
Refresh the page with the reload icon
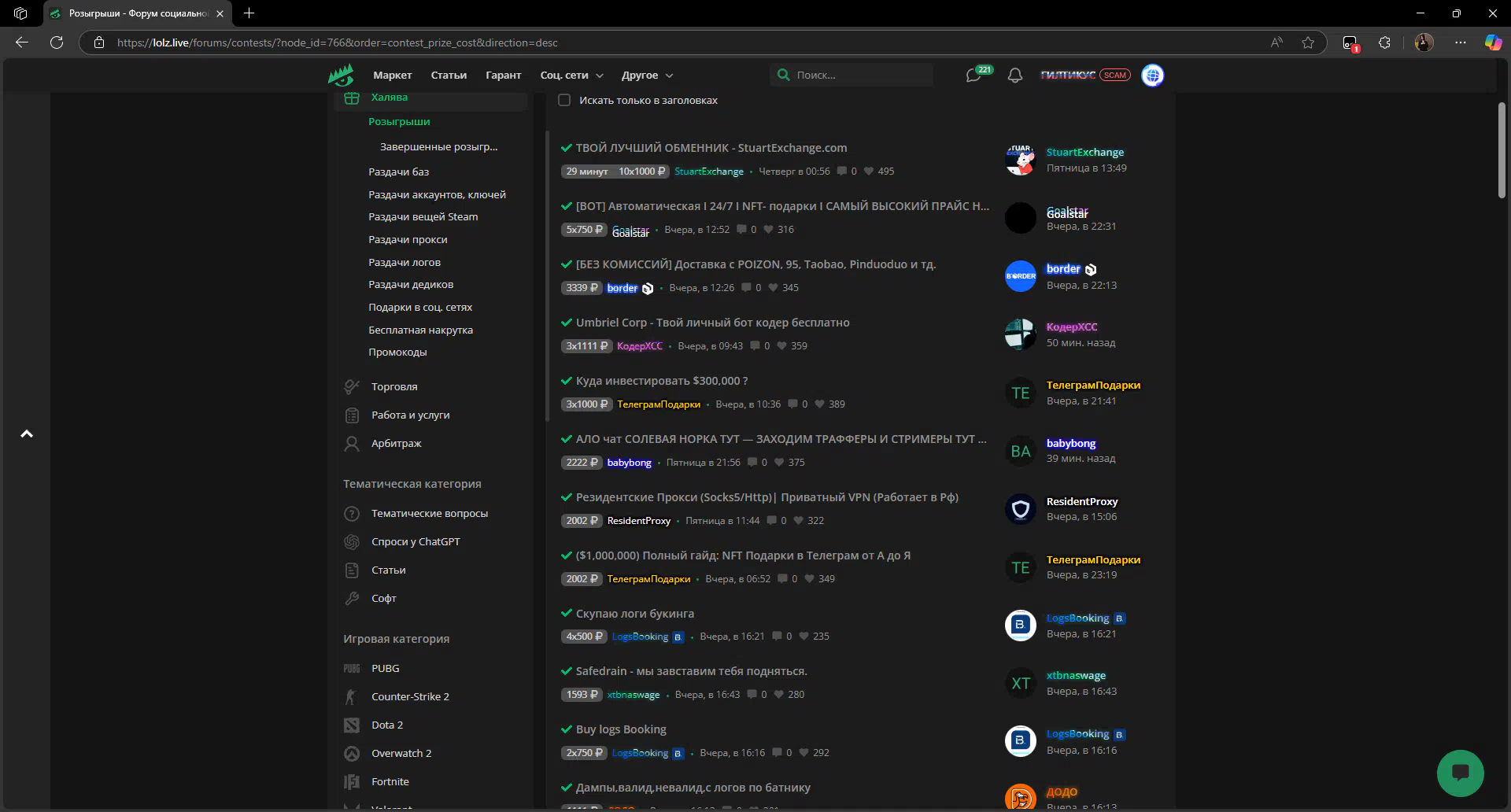[57, 42]
